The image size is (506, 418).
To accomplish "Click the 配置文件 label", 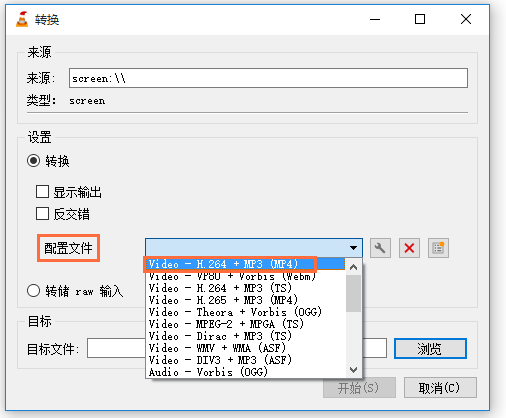I will pyautogui.click(x=68, y=248).
